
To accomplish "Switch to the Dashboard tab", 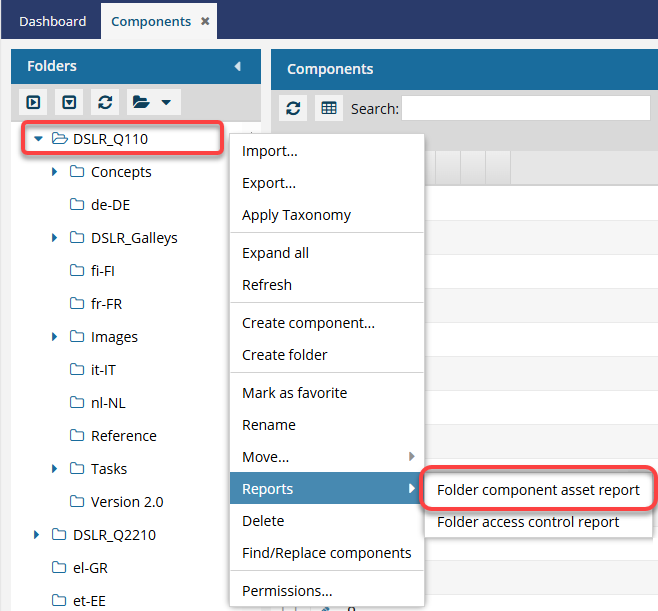I will pyautogui.click(x=52, y=21).
